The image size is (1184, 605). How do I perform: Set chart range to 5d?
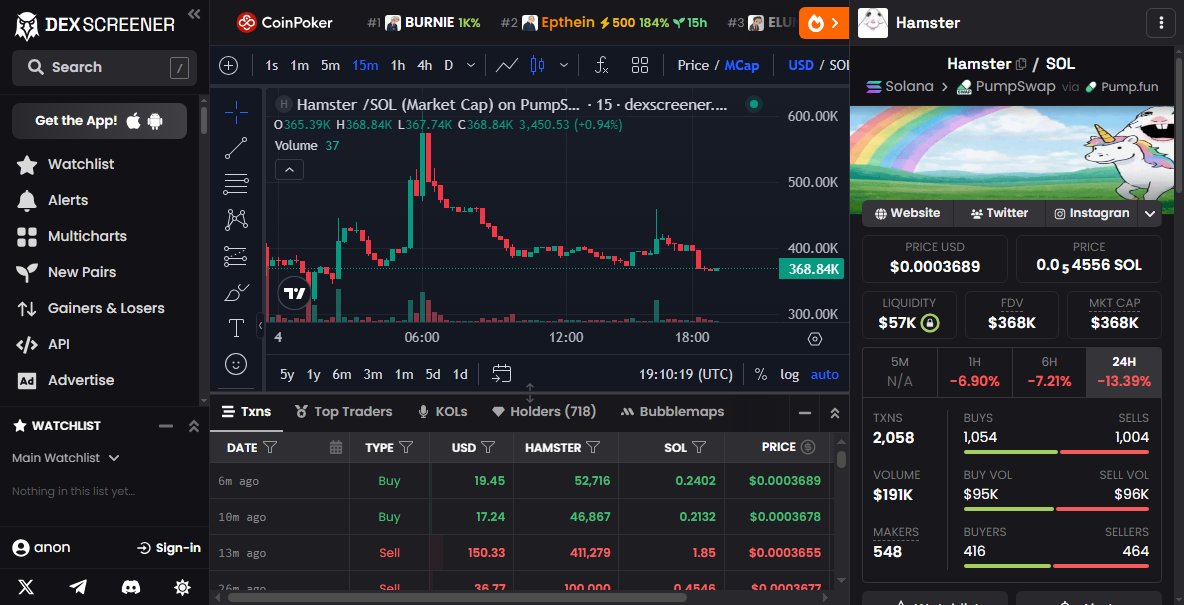click(433, 374)
